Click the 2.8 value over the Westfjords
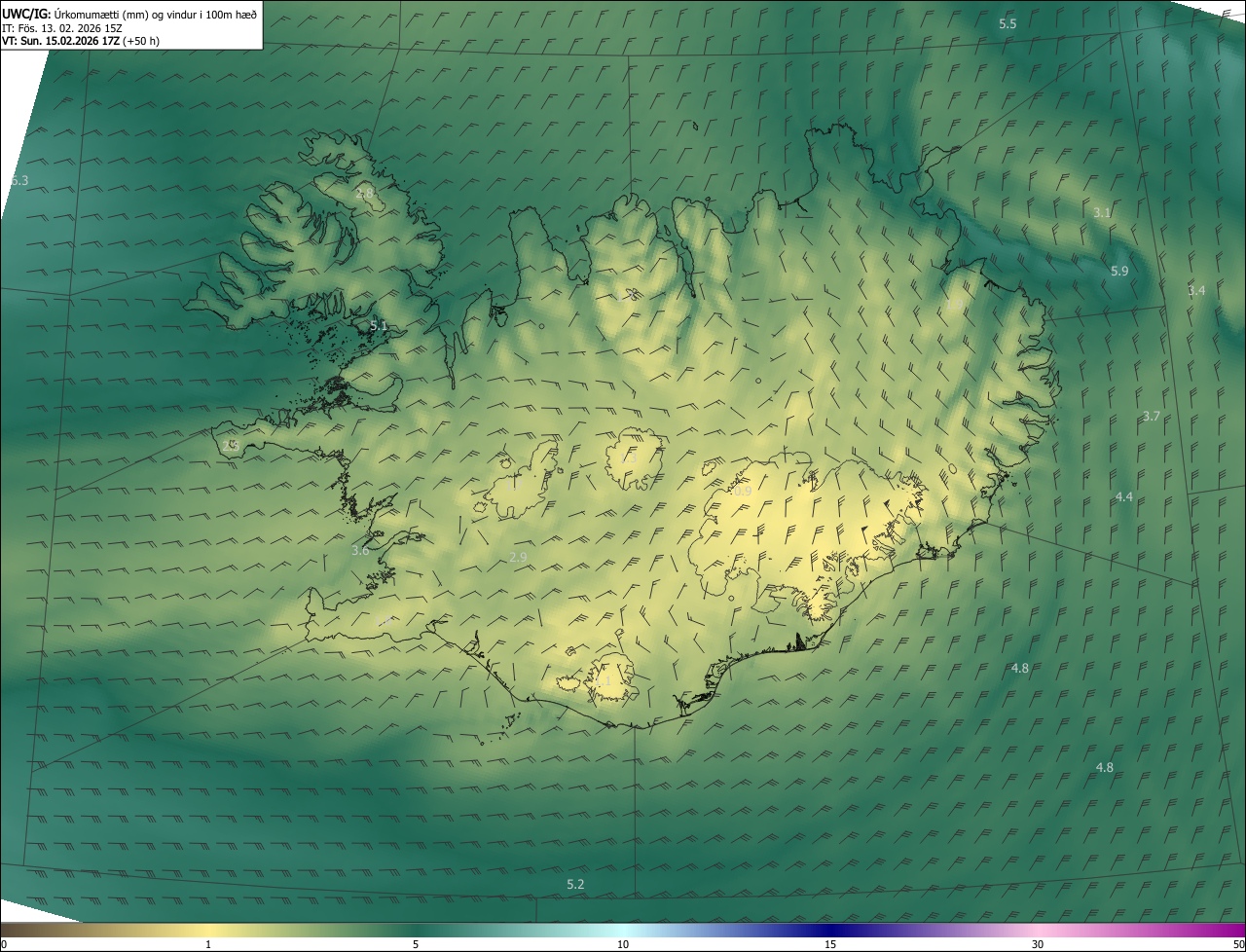The height and width of the screenshot is (952, 1246). 364,194
